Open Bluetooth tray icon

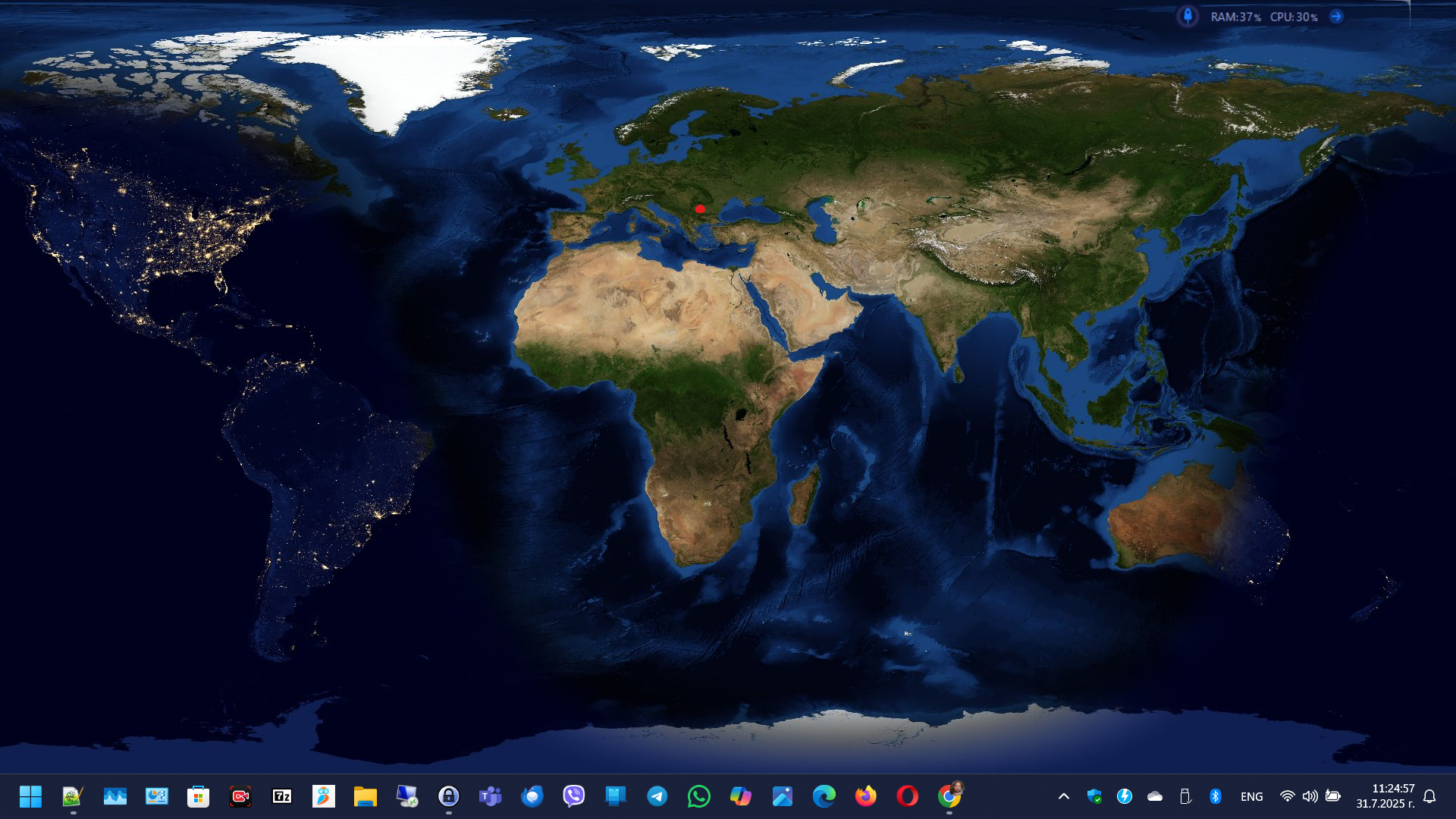pos(1216,796)
